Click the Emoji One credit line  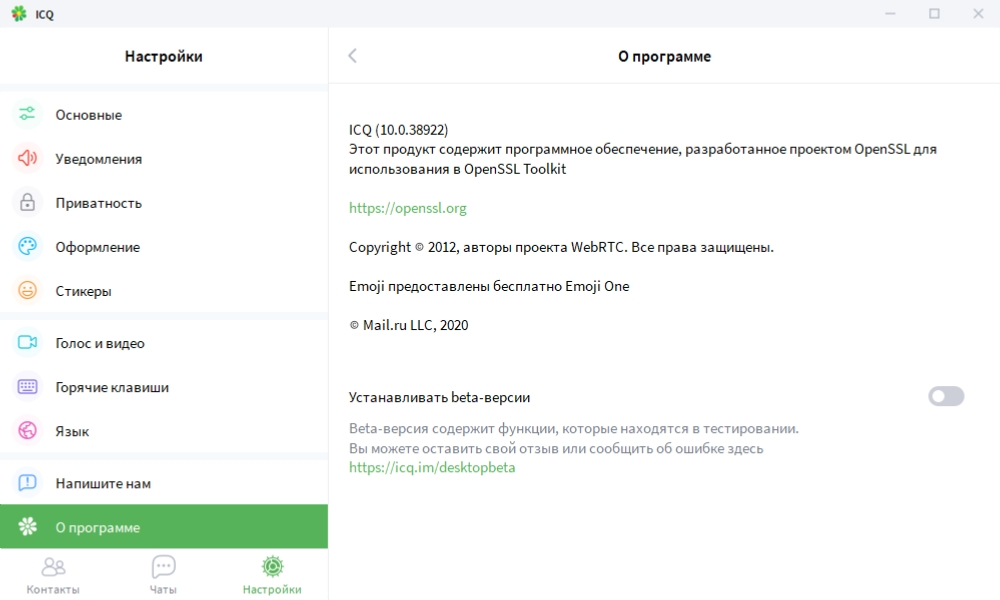(489, 286)
